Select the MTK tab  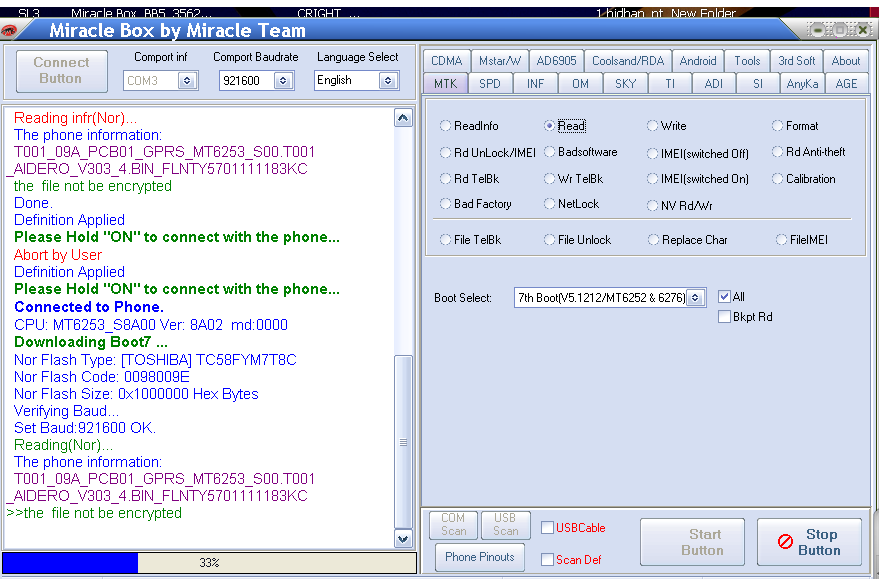coord(445,84)
